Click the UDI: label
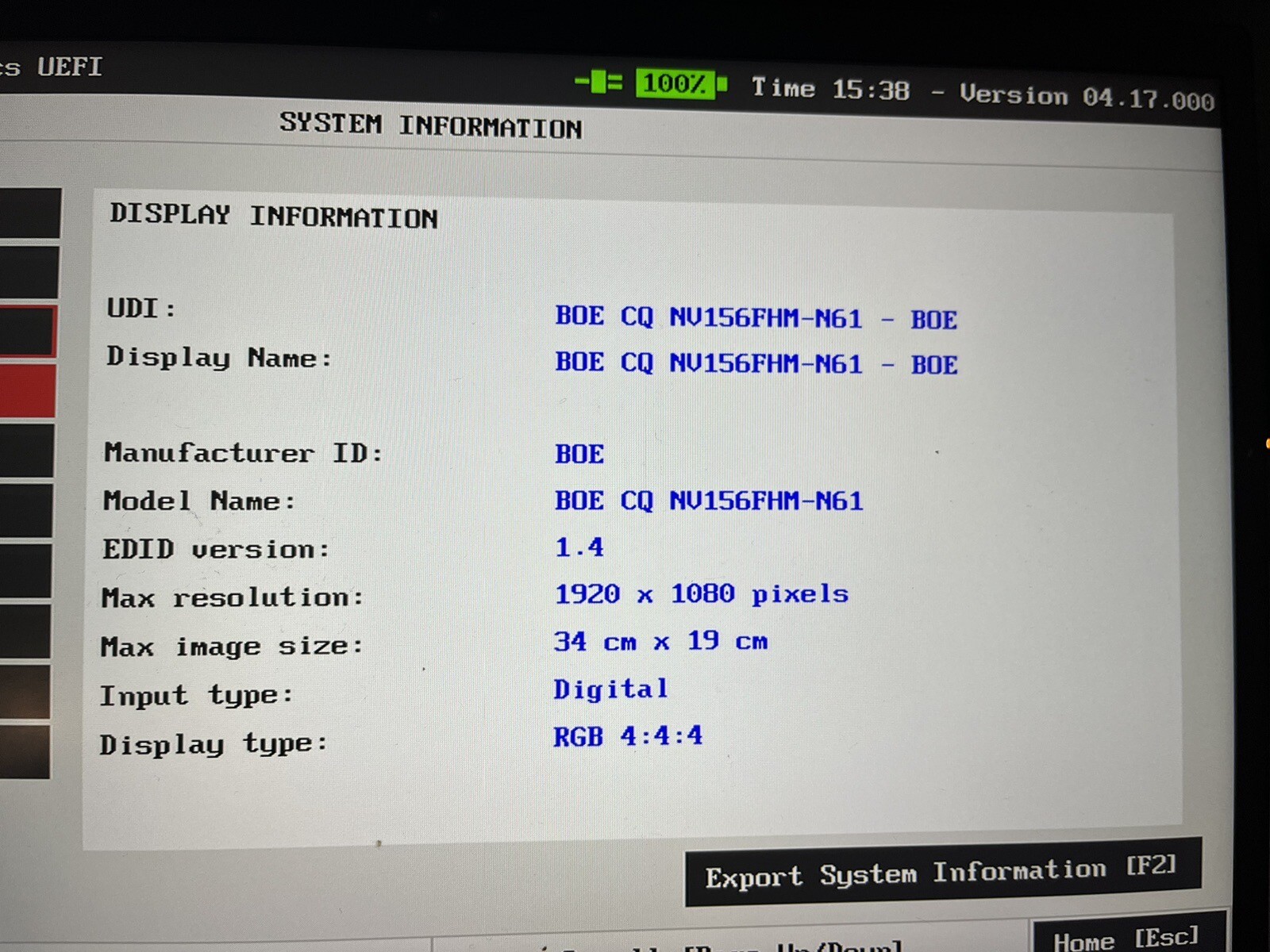The image size is (1270, 952). 141,308
